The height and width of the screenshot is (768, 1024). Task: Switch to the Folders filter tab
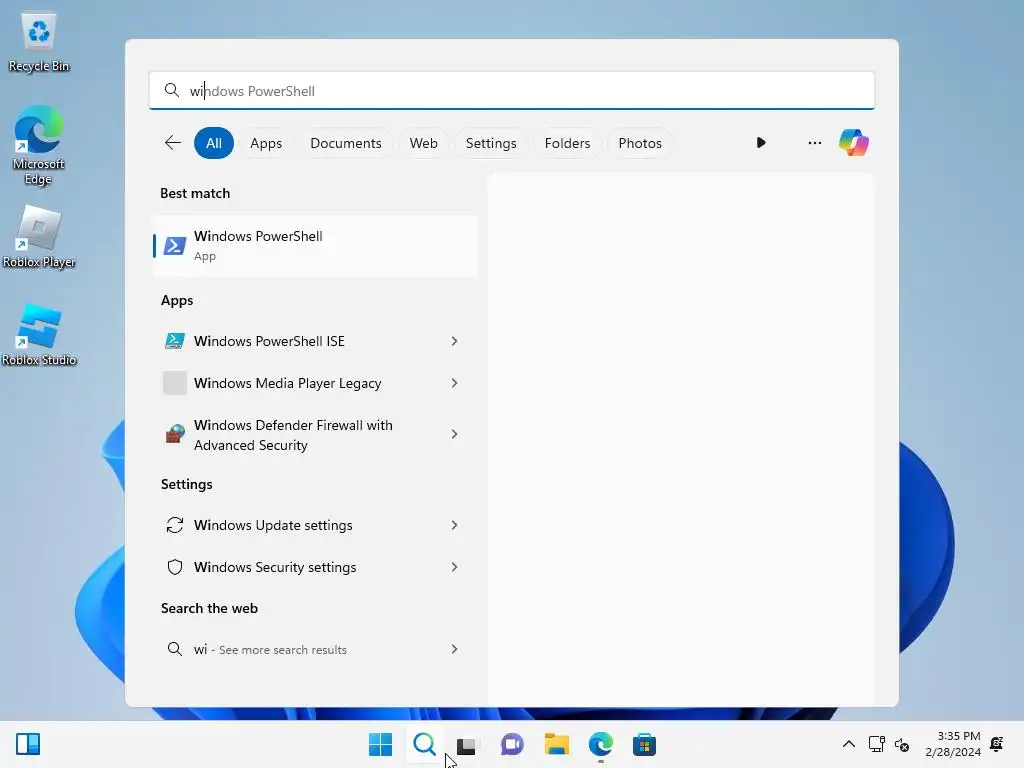pyautogui.click(x=567, y=142)
